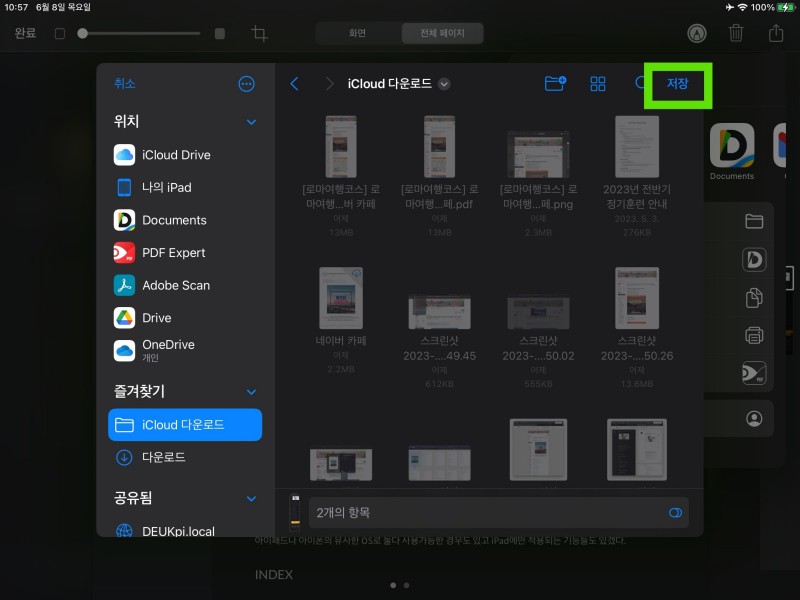Select the crop tool in the top toolbar
The height and width of the screenshot is (600, 800).
(259, 33)
